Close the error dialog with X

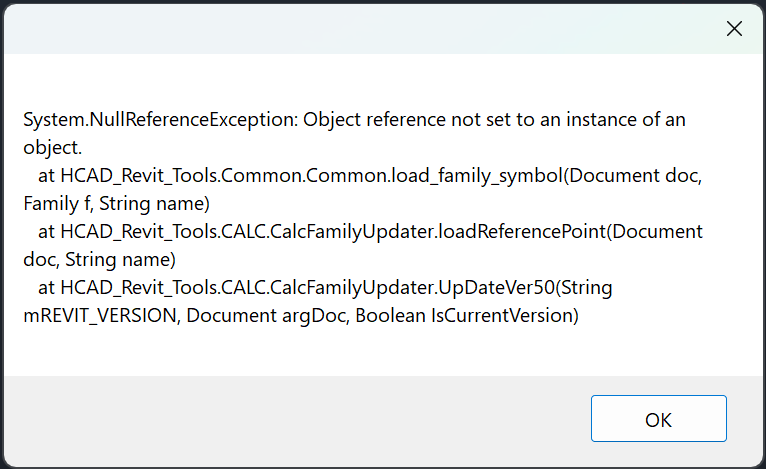point(734,29)
